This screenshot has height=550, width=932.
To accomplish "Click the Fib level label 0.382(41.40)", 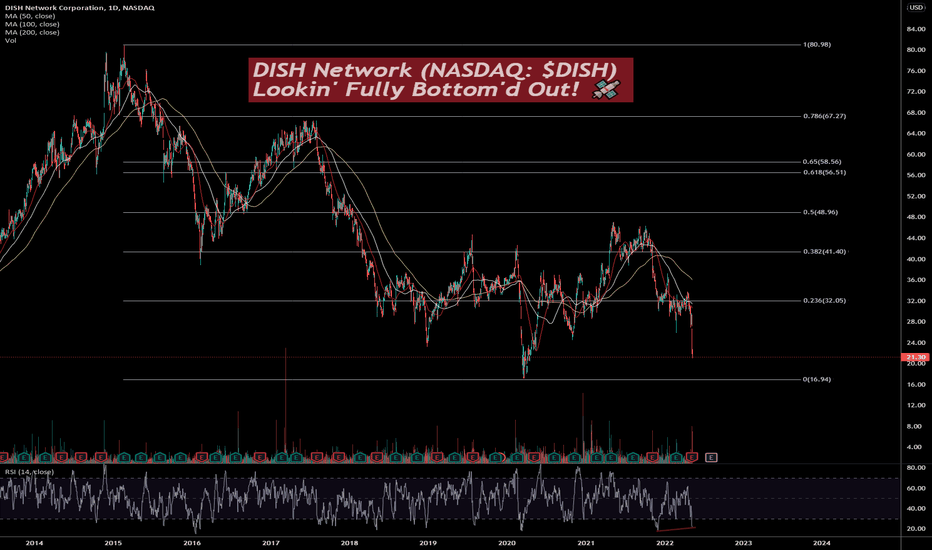I will [824, 252].
